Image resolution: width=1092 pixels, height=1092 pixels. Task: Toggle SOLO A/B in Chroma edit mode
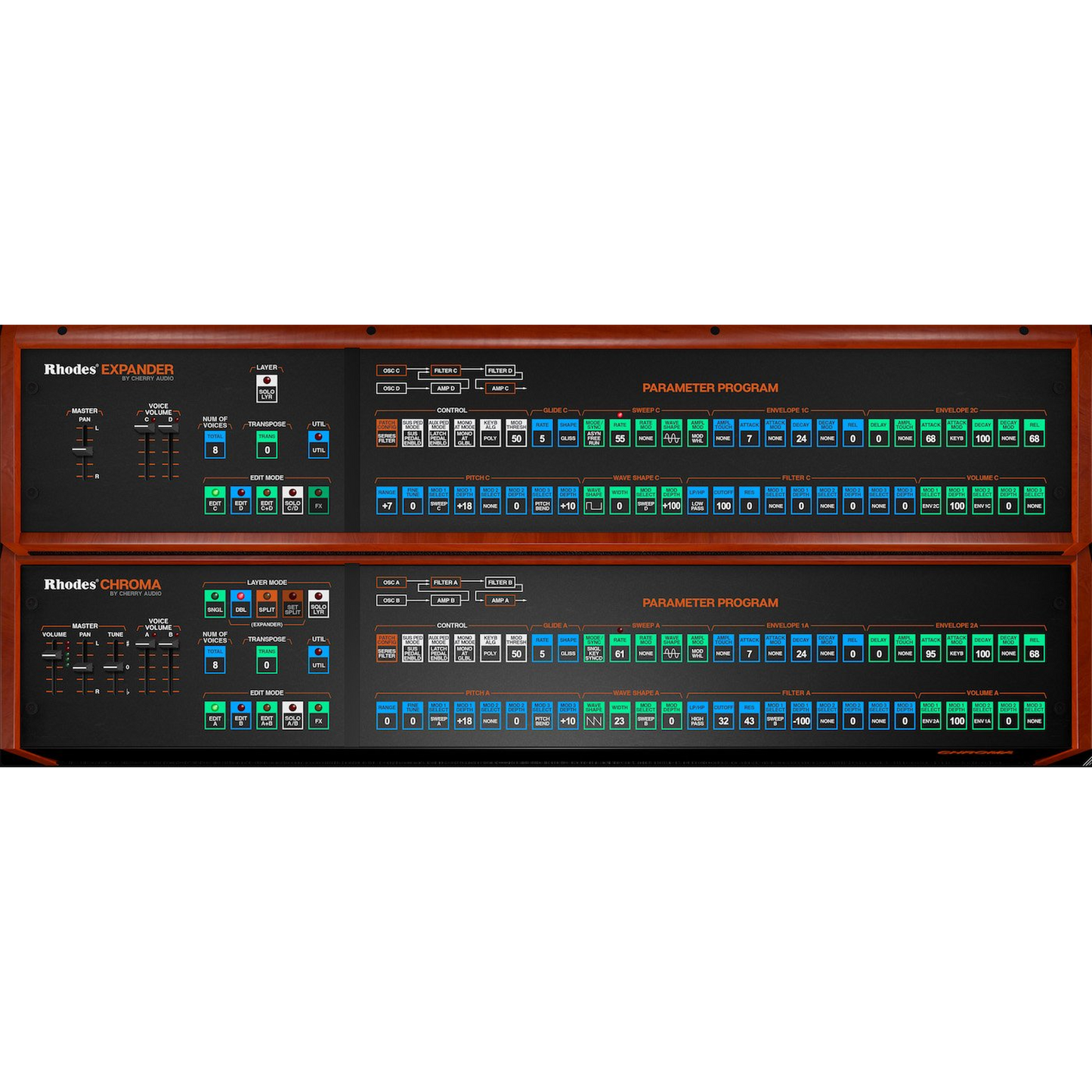coord(292,716)
